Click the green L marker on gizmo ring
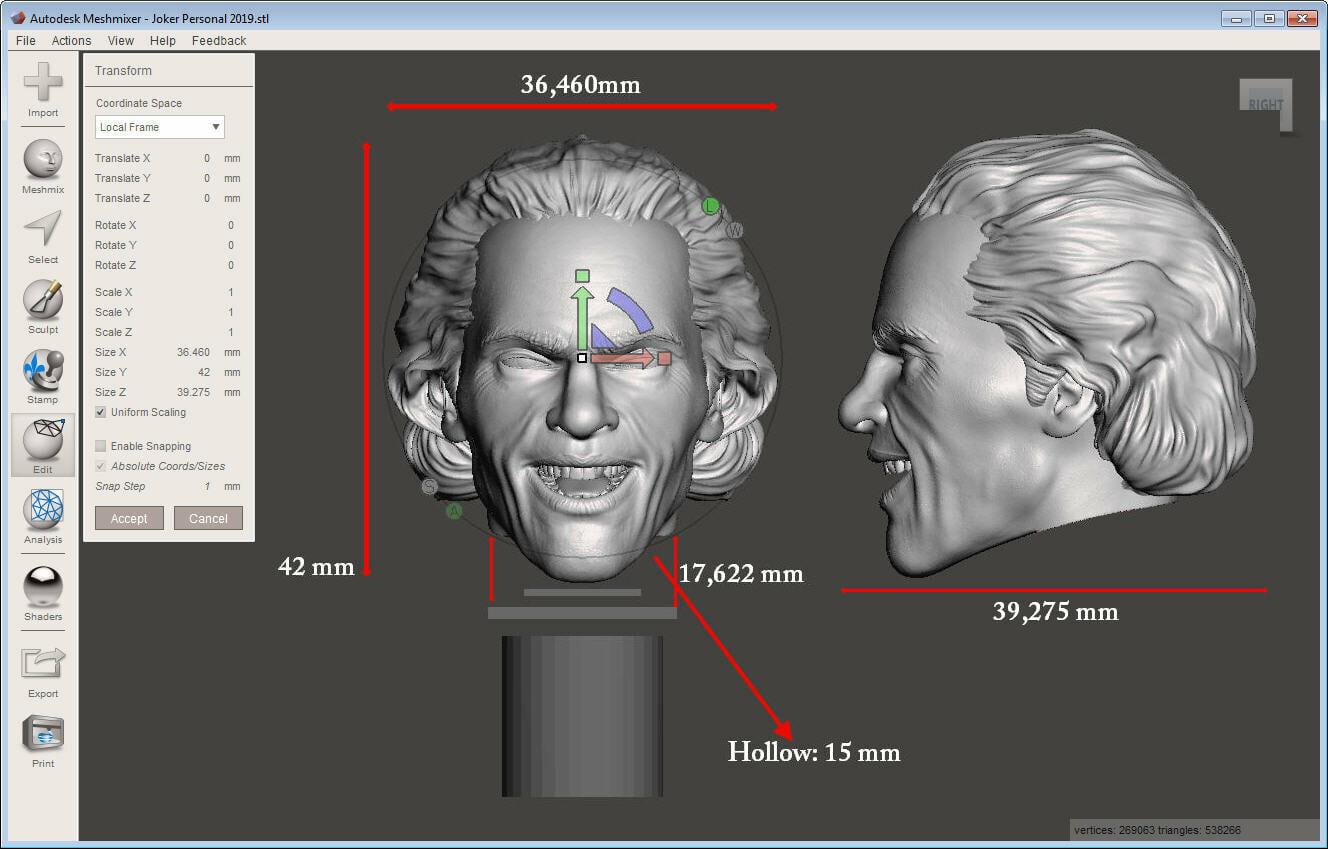Image resolution: width=1328 pixels, height=849 pixels. click(710, 206)
